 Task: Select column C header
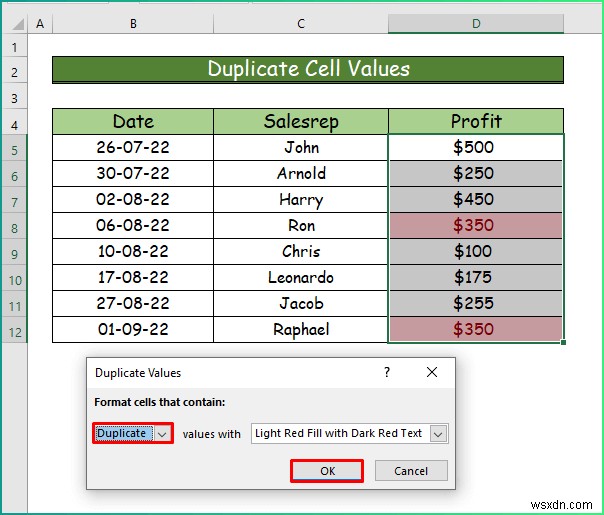301,24
